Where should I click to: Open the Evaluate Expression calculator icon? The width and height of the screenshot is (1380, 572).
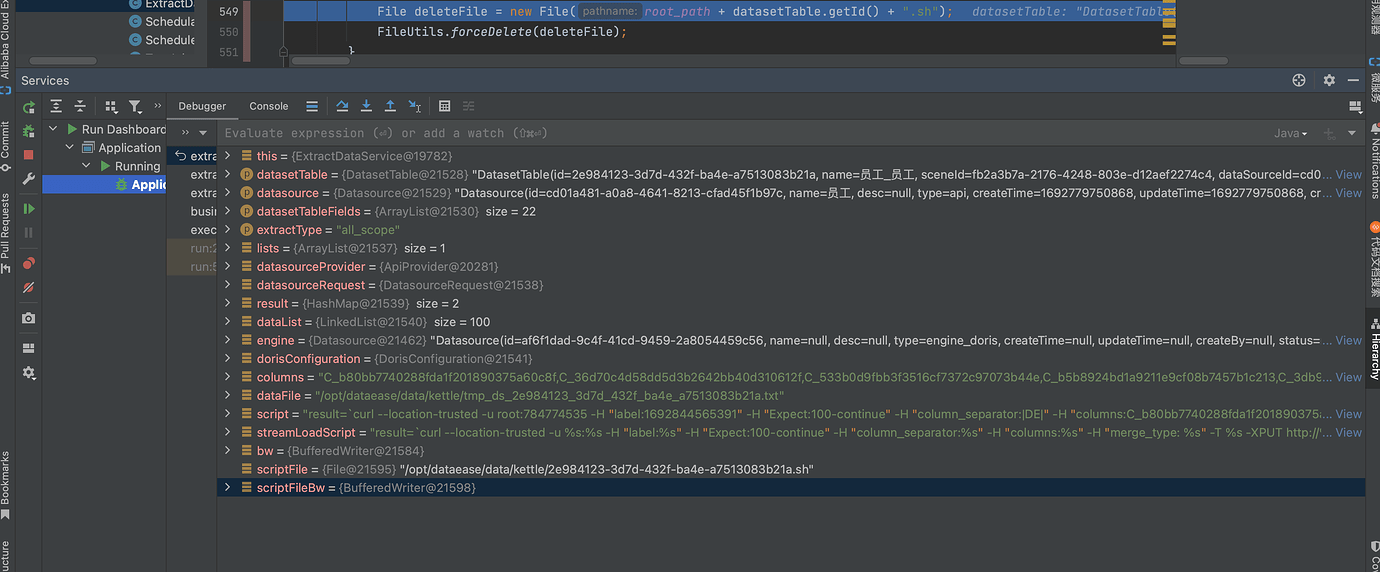445,106
